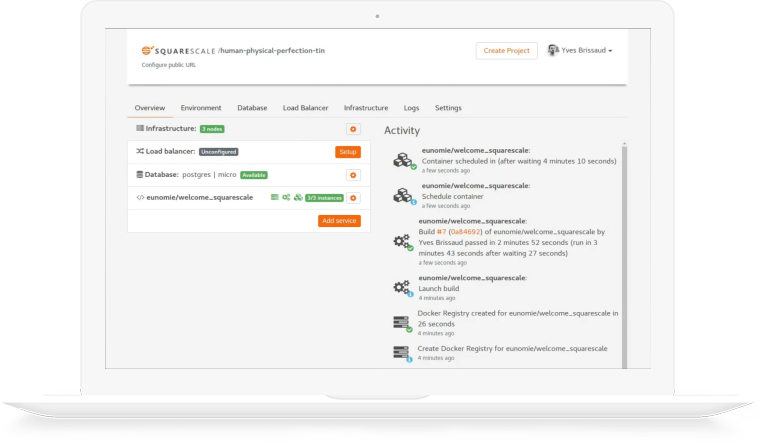
Task: Open Infrastructure settings gear button
Action: 352,129
